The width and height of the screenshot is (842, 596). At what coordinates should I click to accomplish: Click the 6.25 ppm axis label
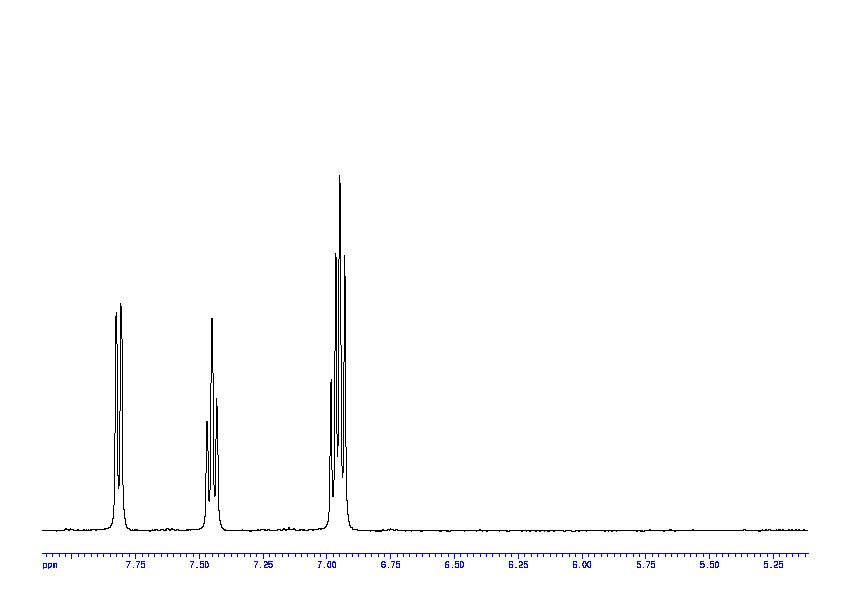(x=518, y=565)
